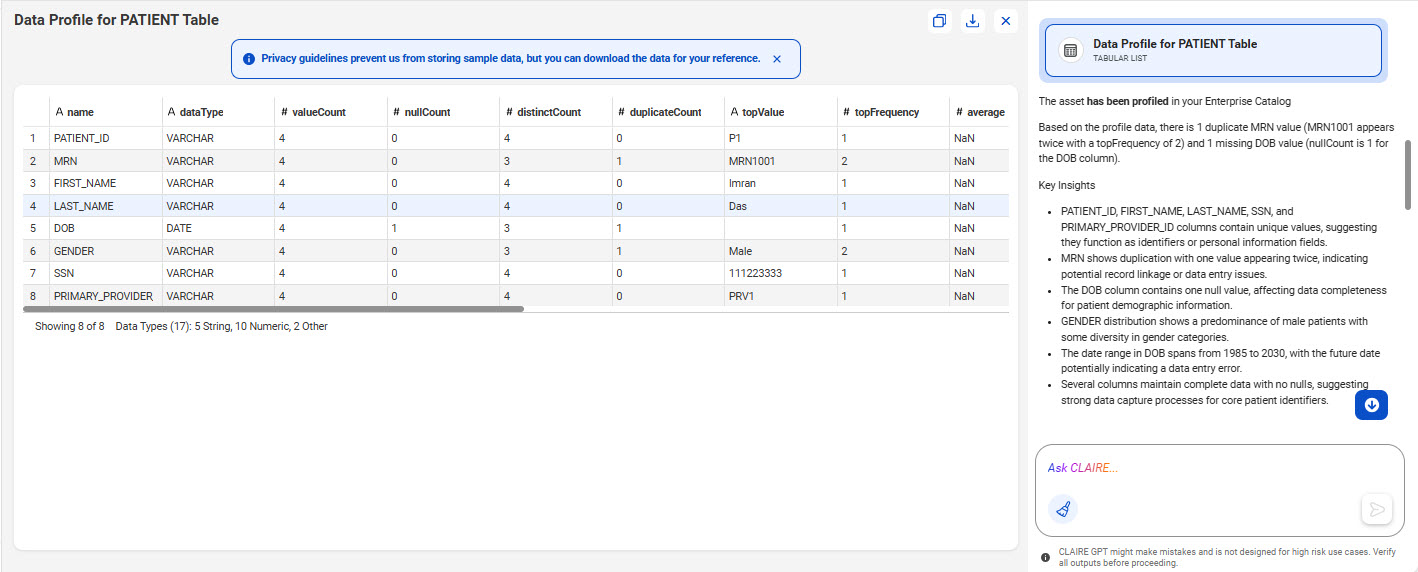Screen dimensions: 1418x572
Task: Click the info icon in privacy banner
Action: coord(249,59)
